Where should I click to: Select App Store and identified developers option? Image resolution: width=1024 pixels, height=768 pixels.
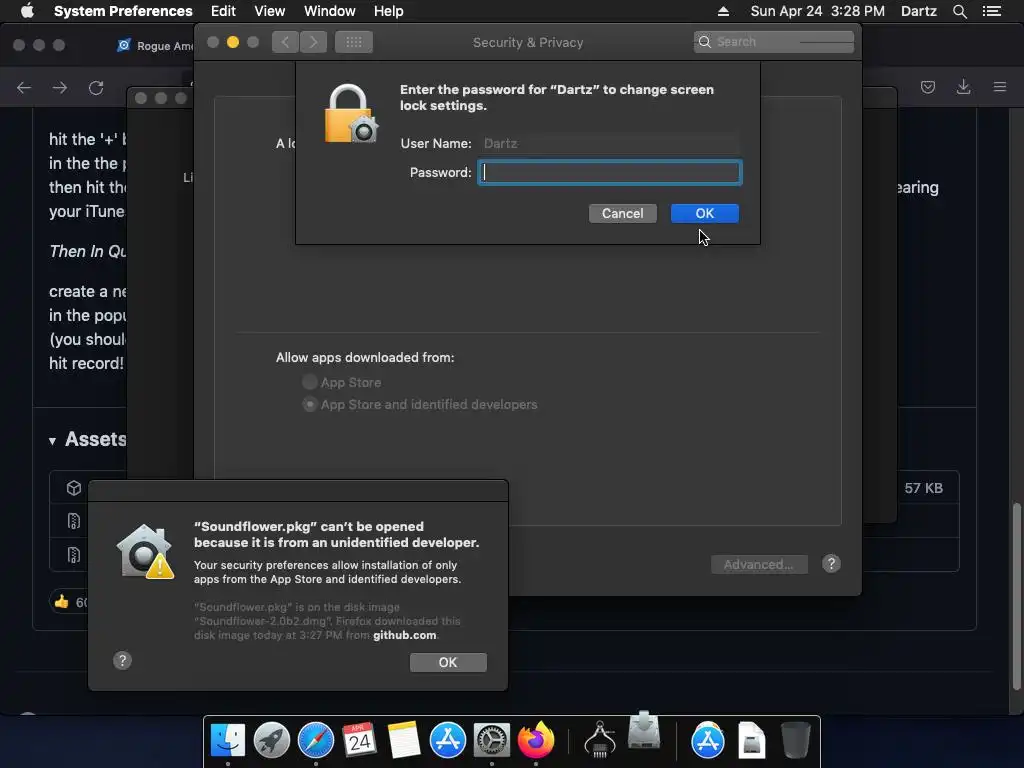310,404
